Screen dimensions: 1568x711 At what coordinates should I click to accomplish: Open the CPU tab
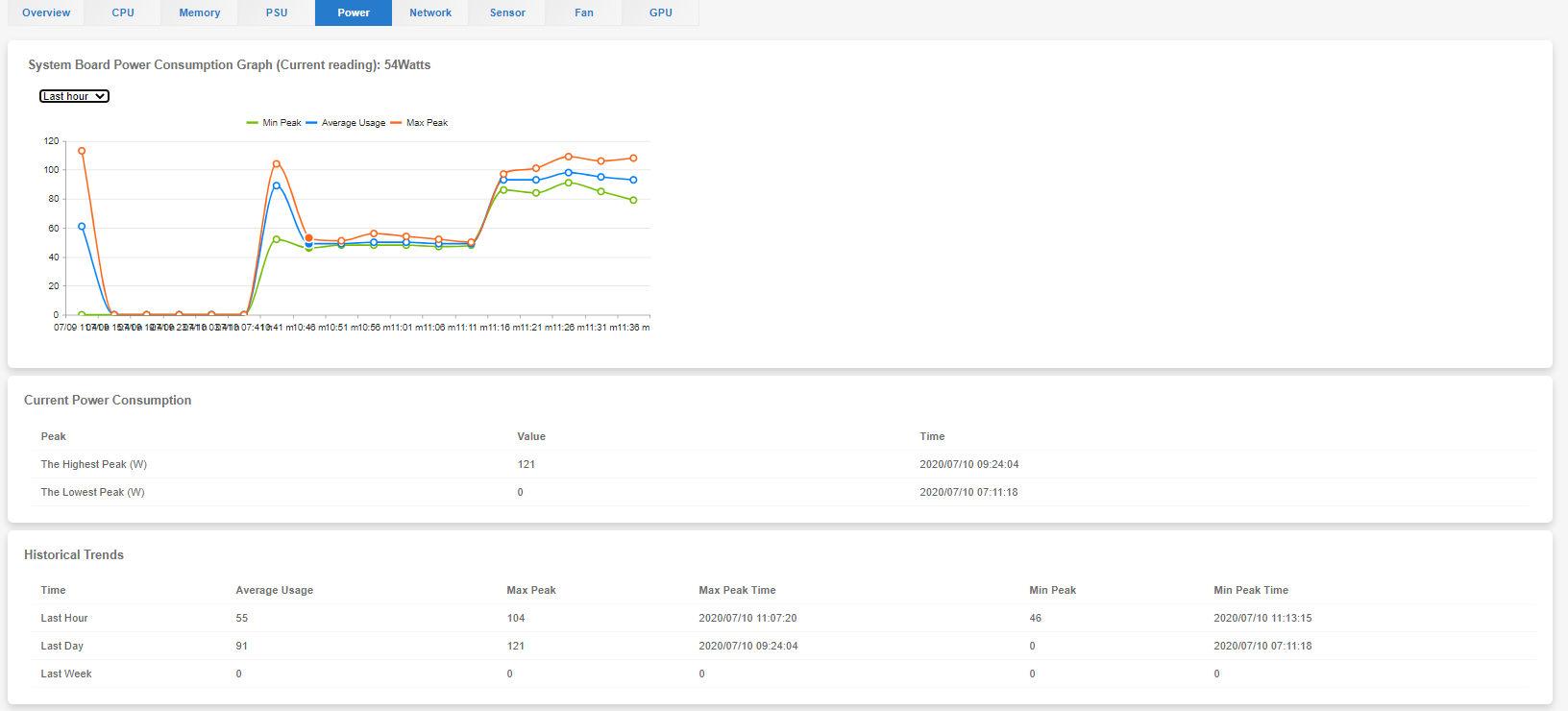point(123,12)
